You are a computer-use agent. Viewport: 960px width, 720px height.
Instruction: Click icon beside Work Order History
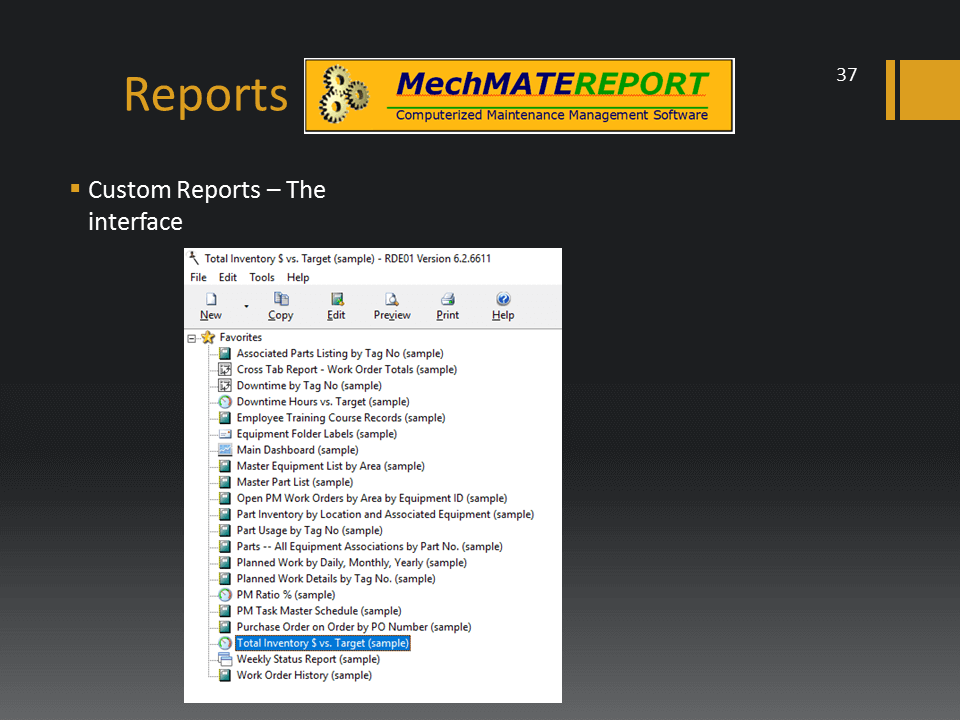(225, 675)
